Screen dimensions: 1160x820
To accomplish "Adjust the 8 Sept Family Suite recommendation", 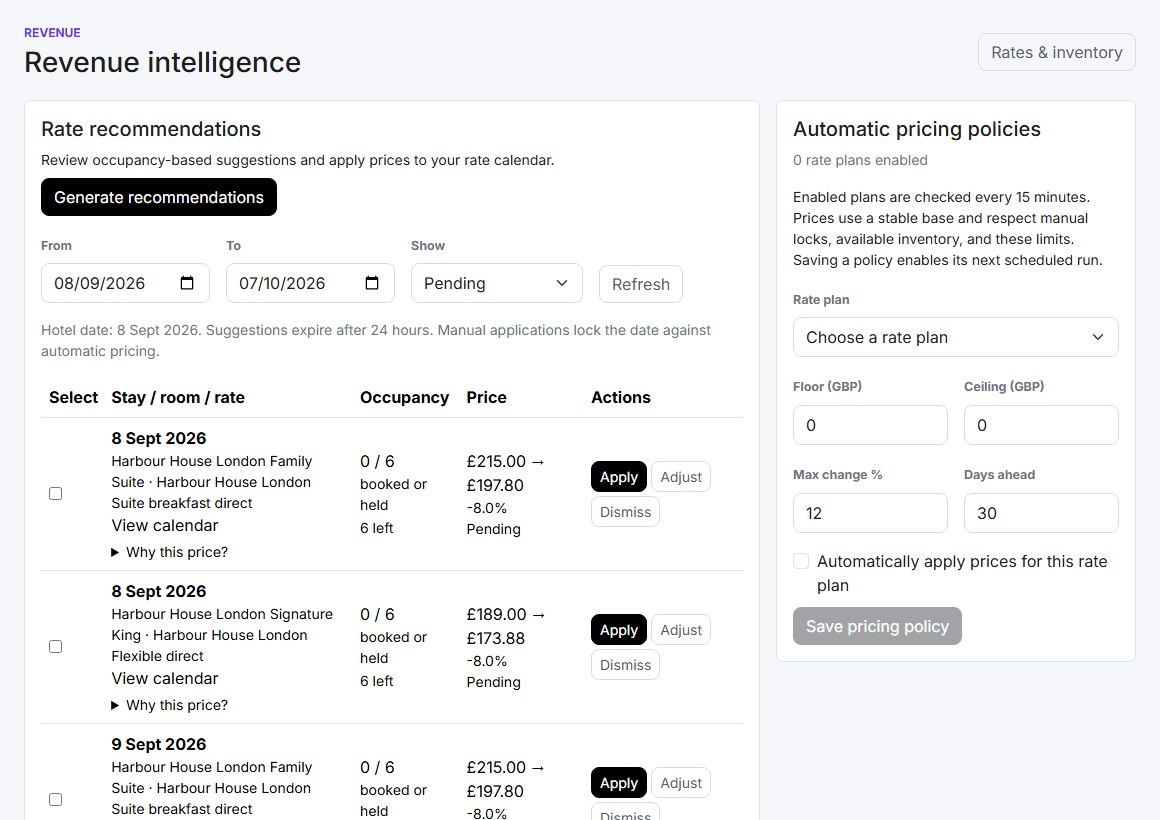I will (681, 477).
